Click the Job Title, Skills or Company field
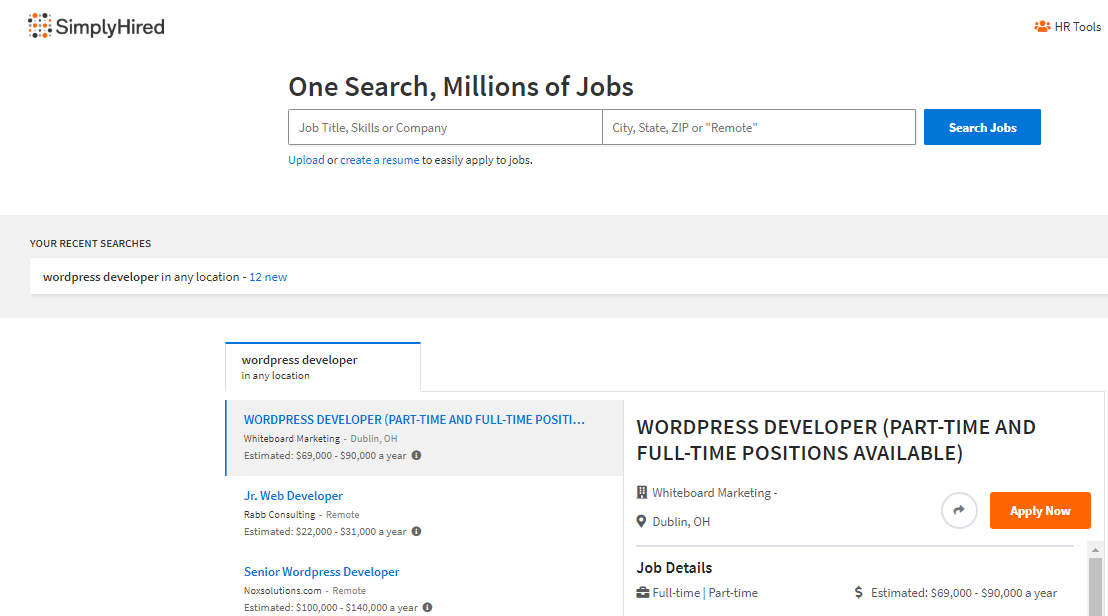Viewport: 1108px width, 616px height. point(445,127)
